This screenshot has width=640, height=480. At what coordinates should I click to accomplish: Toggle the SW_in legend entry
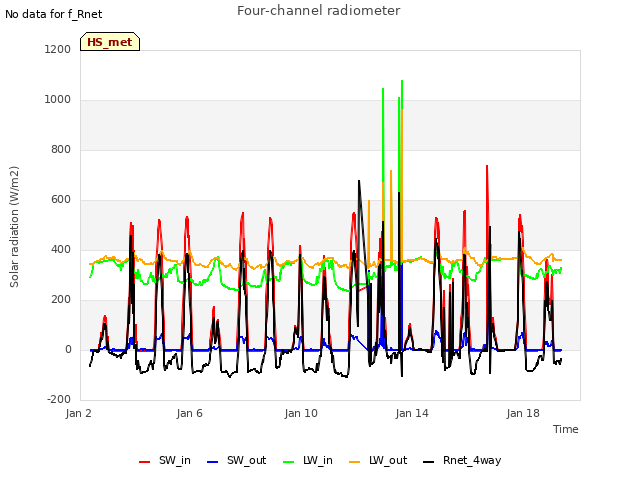[x=164, y=460]
